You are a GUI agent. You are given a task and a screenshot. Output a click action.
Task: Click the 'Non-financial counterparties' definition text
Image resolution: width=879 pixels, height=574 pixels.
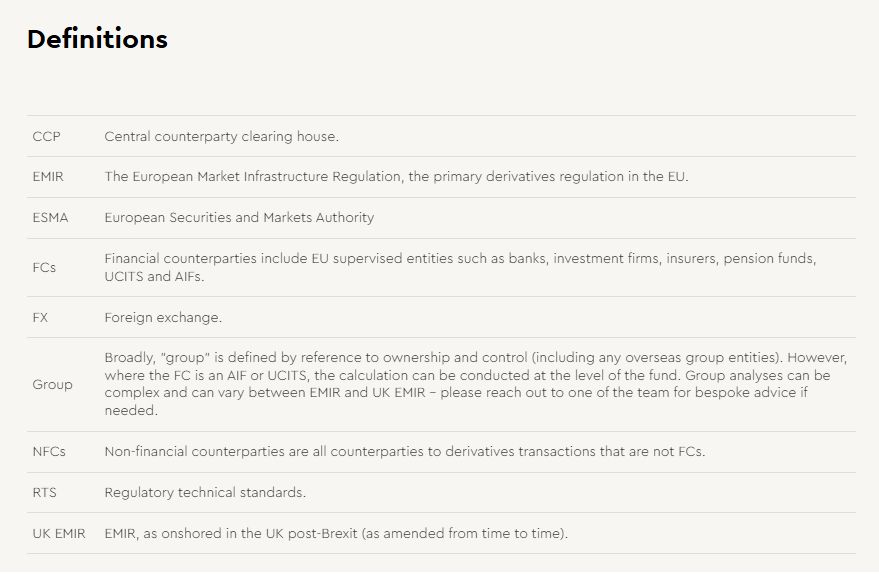[x=404, y=452]
